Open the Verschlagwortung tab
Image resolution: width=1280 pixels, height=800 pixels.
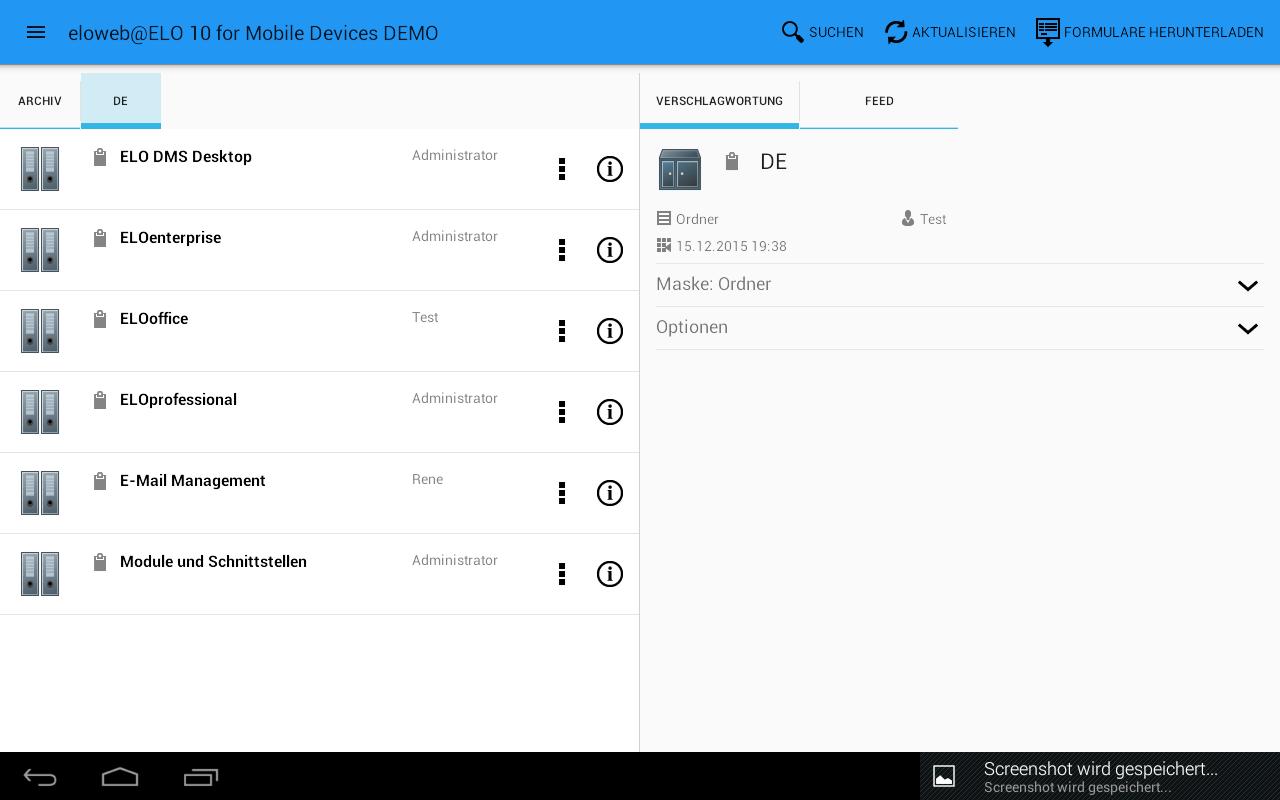tap(719, 101)
